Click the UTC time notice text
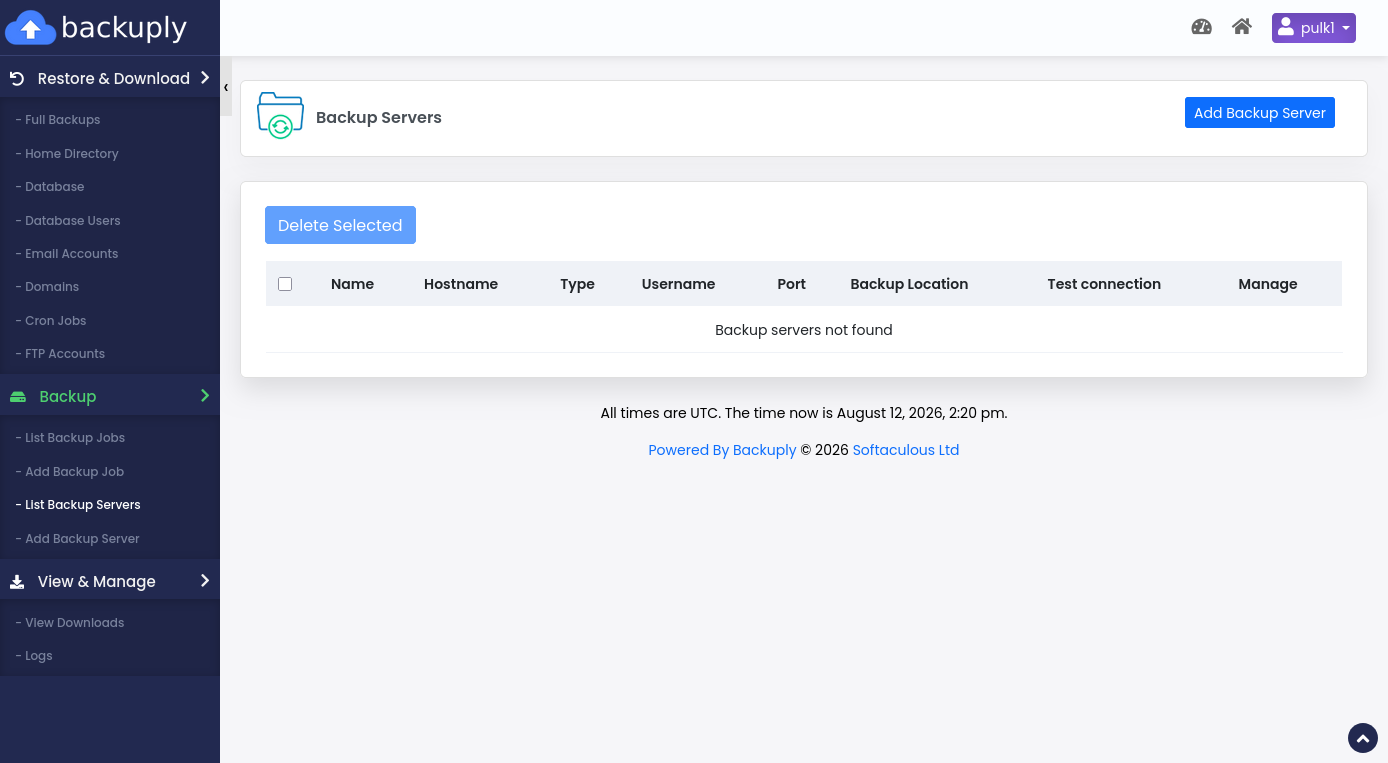 pyautogui.click(x=804, y=413)
